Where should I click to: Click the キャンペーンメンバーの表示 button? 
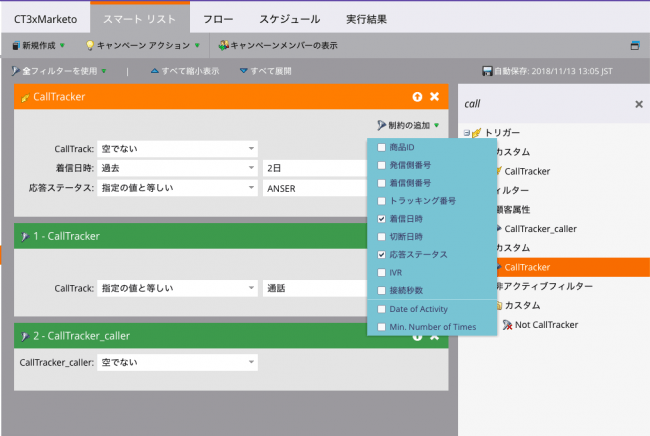click(x=278, y=45)
